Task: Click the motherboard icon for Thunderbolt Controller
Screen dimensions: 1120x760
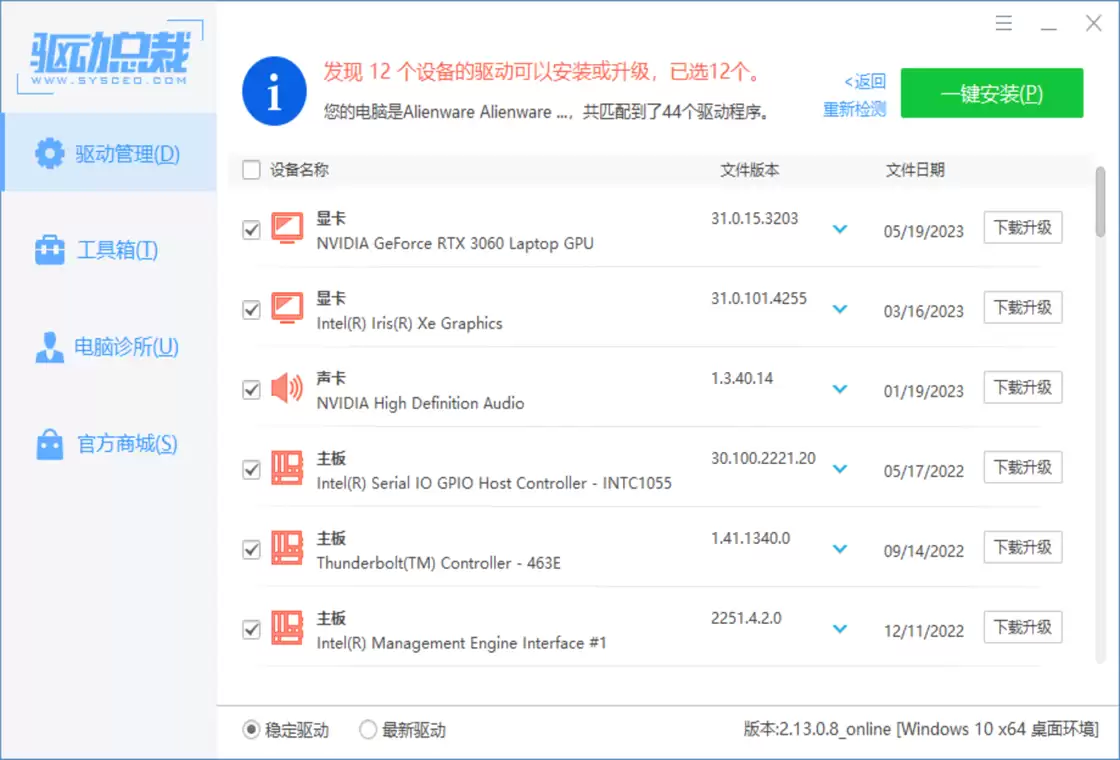Action: tap(287, 548)
